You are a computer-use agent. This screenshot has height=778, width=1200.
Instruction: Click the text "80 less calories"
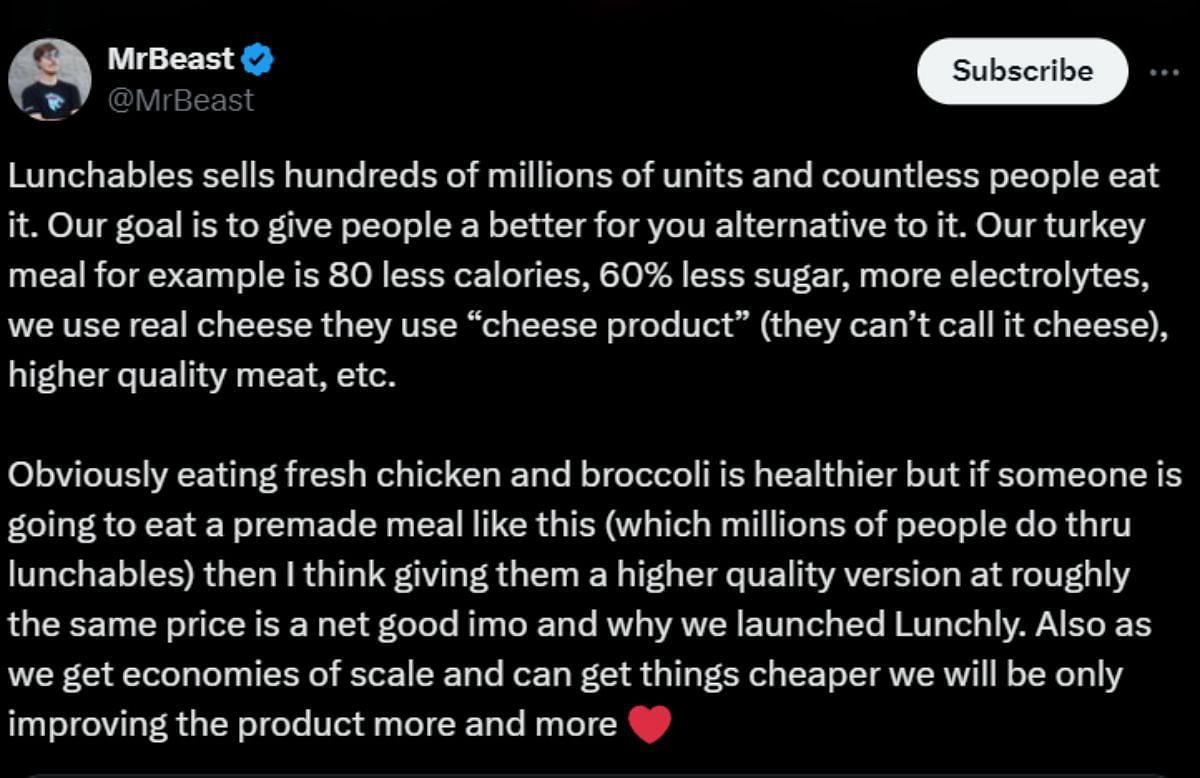456,276
